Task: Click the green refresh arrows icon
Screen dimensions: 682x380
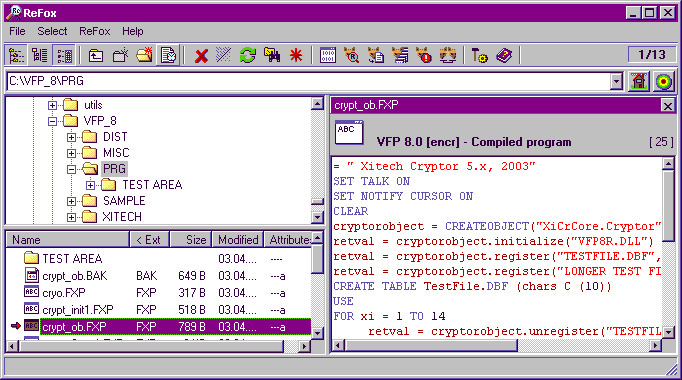Action: (248, 56)
